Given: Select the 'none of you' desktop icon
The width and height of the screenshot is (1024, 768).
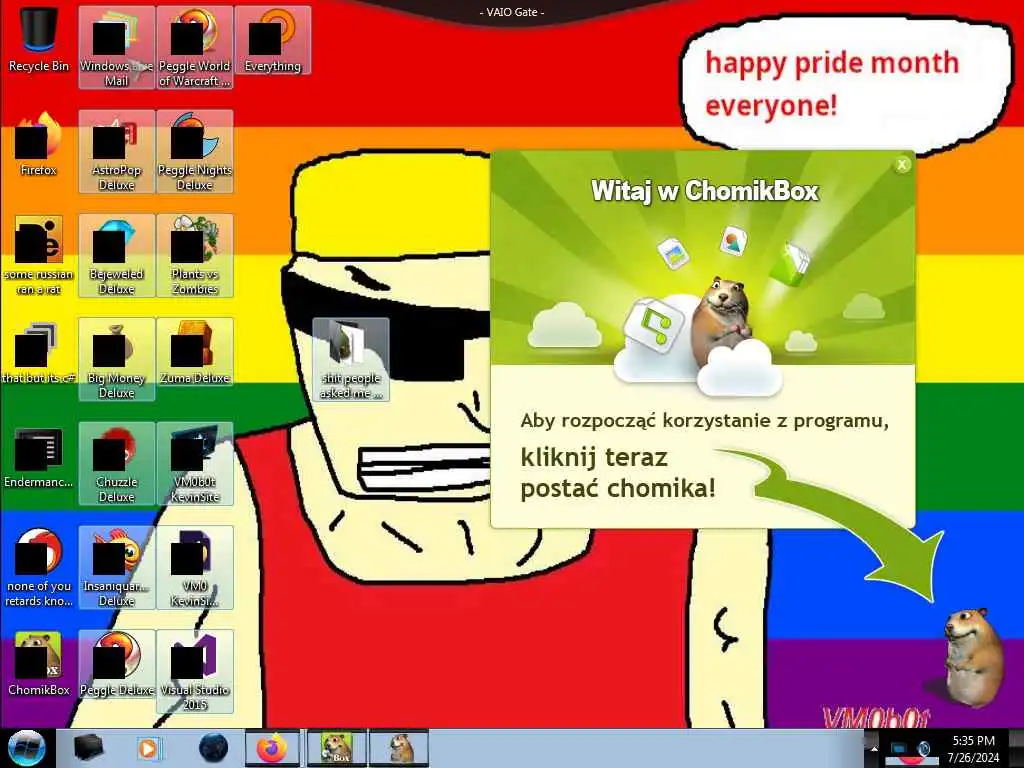Looking at the screenshot, I should click(39, 567).
